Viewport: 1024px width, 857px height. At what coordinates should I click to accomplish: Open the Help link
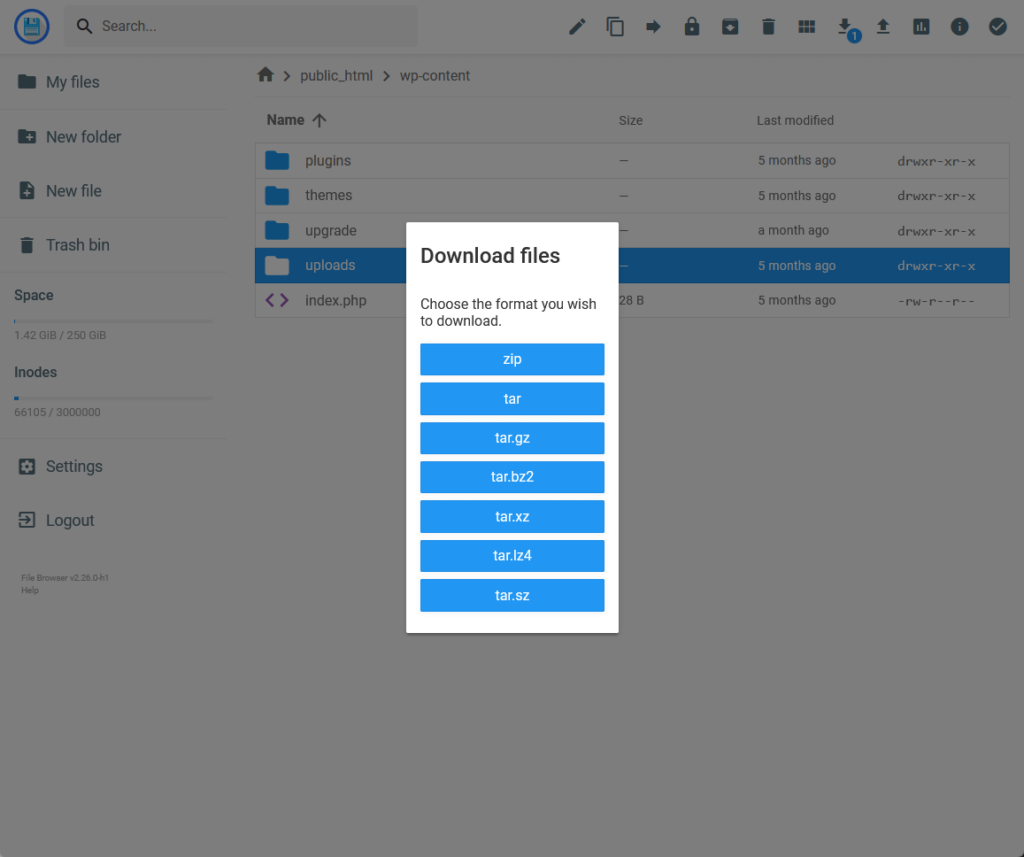pos(30,590)
